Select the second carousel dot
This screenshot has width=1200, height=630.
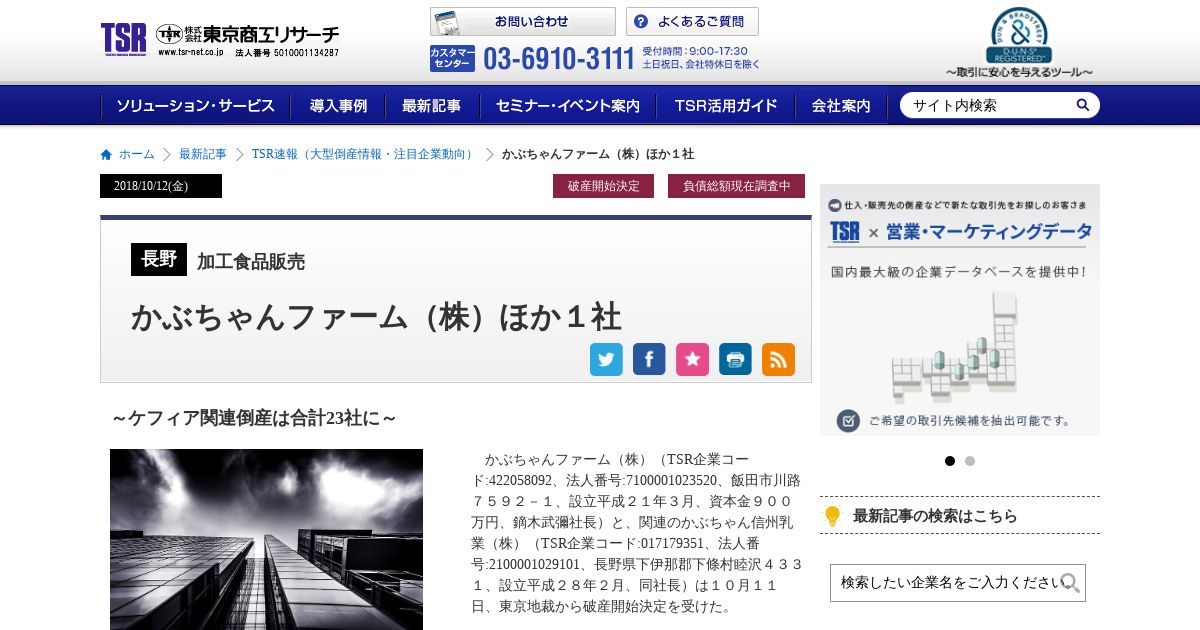(x=970, y=461)
